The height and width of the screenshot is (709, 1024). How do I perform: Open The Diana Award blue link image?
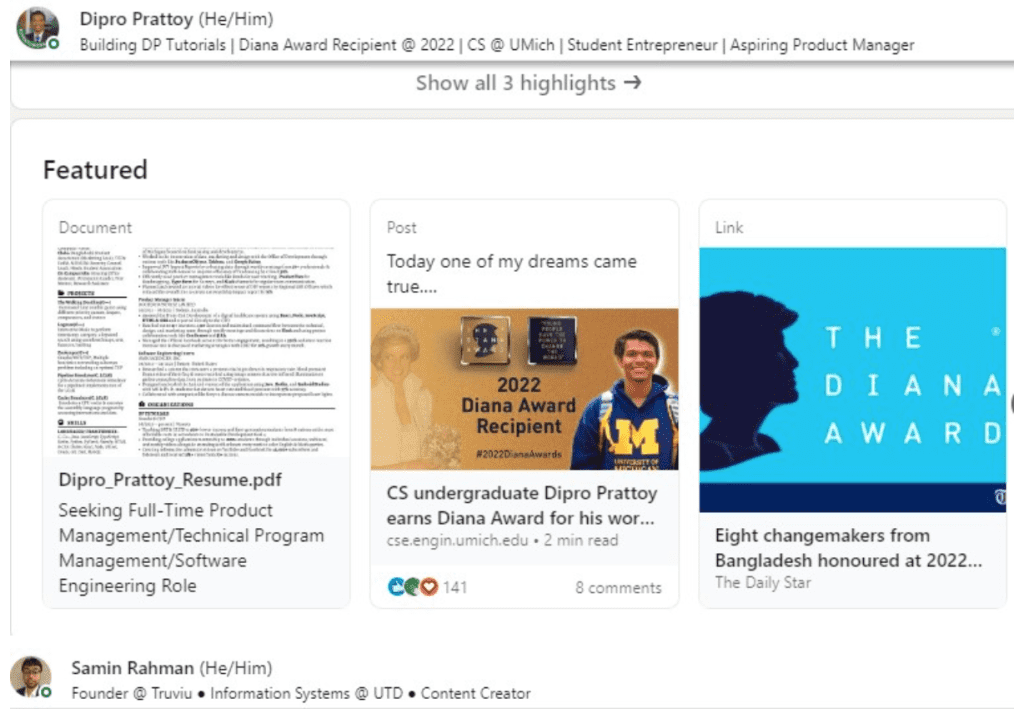click(x=852, y=380)
